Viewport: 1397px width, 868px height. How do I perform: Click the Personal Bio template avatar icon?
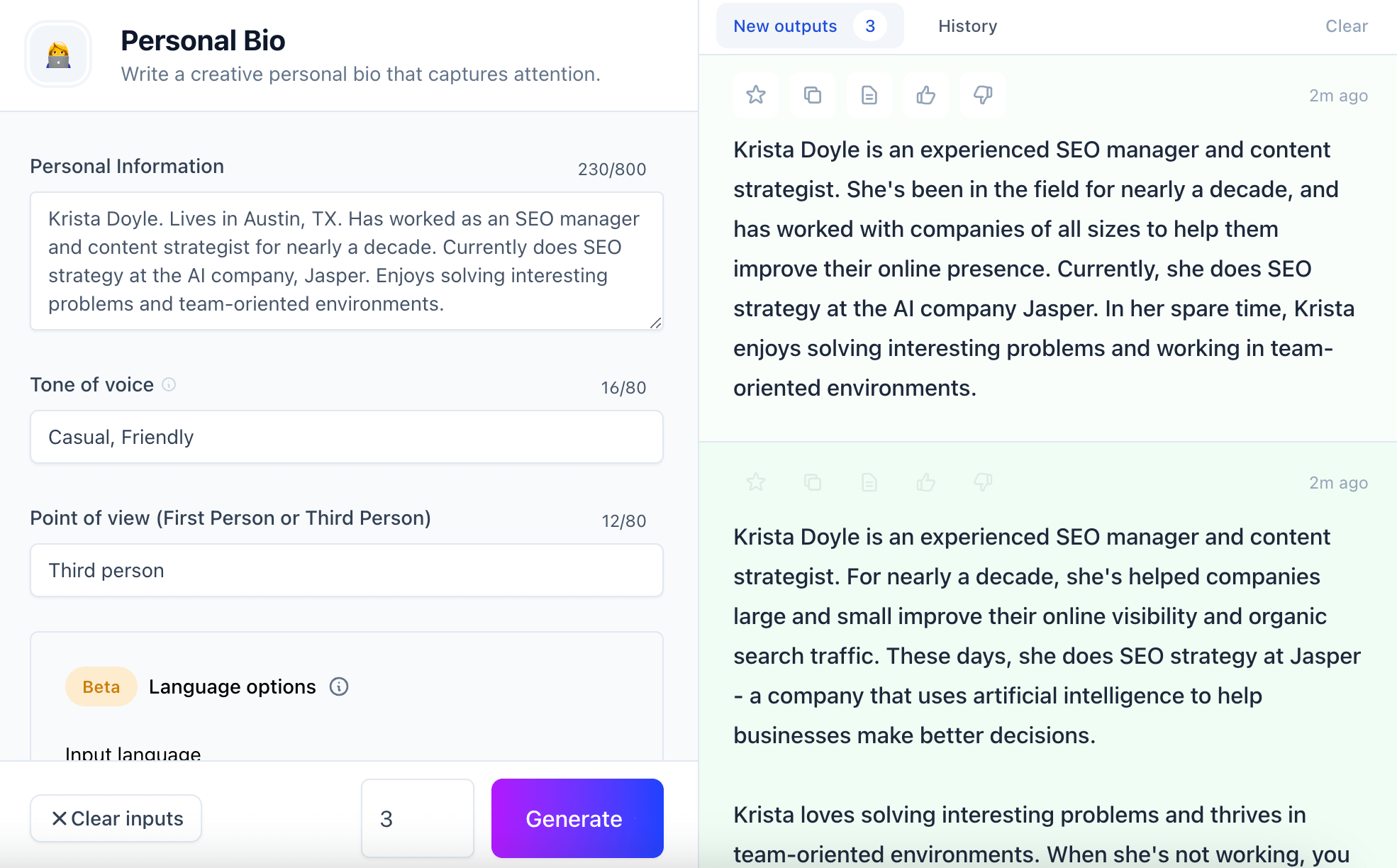pos(58,54)
